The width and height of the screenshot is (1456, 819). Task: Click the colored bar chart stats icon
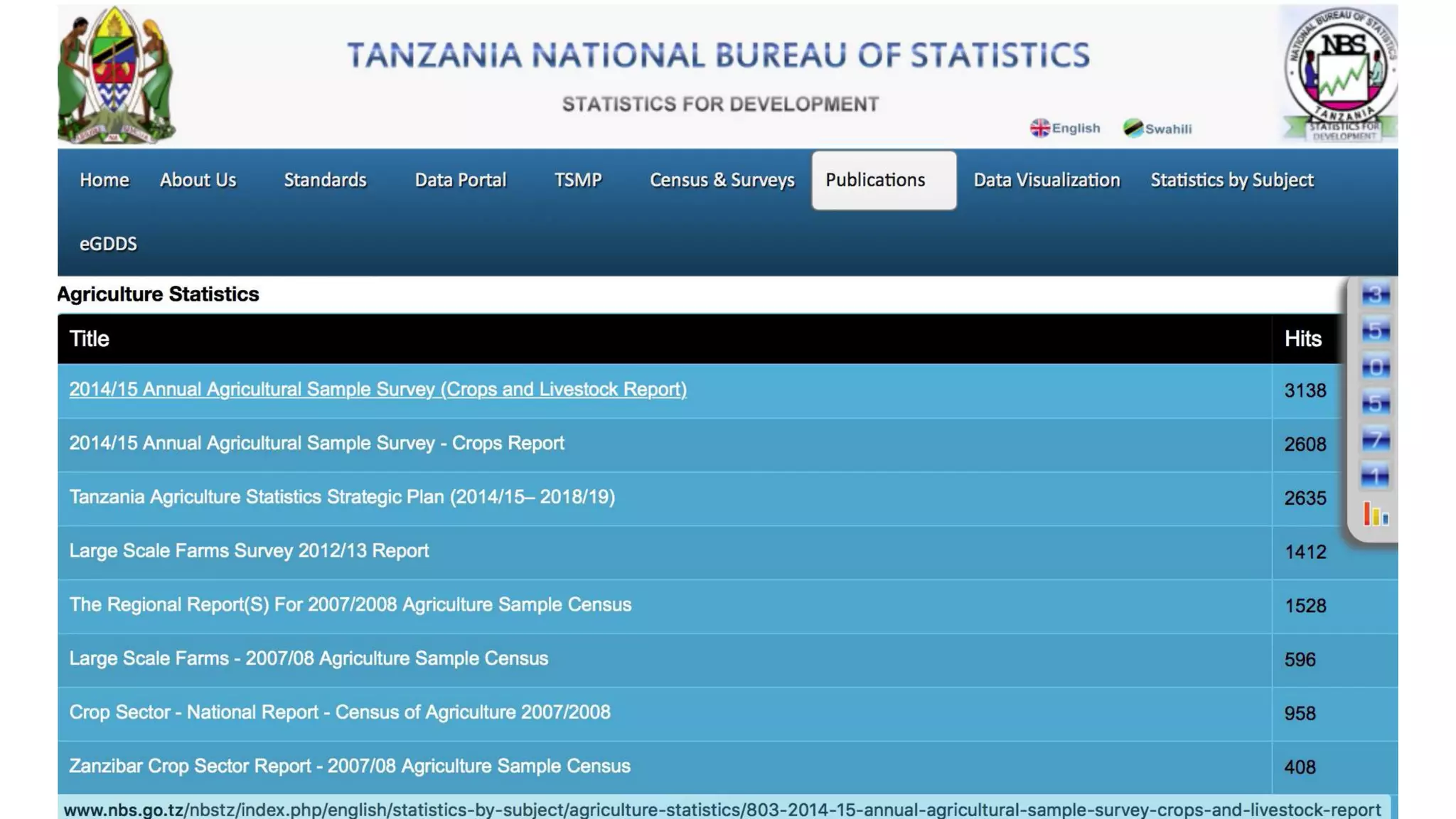point(1376,514)
